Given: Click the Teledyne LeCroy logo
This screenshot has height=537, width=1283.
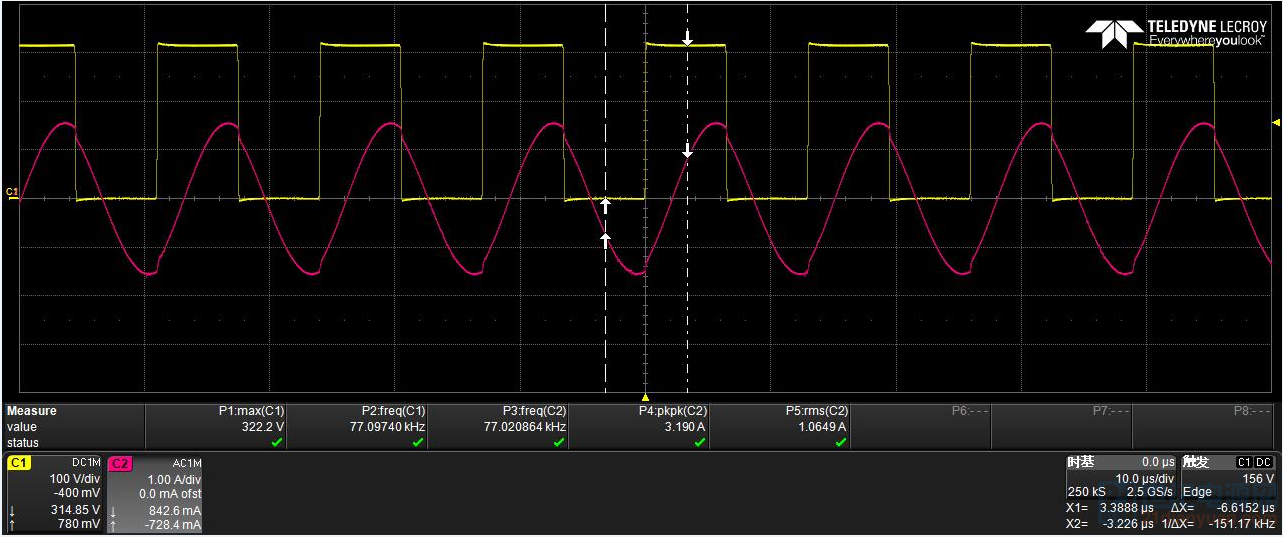Looking at the screenshot, I should click(1176, 33).
